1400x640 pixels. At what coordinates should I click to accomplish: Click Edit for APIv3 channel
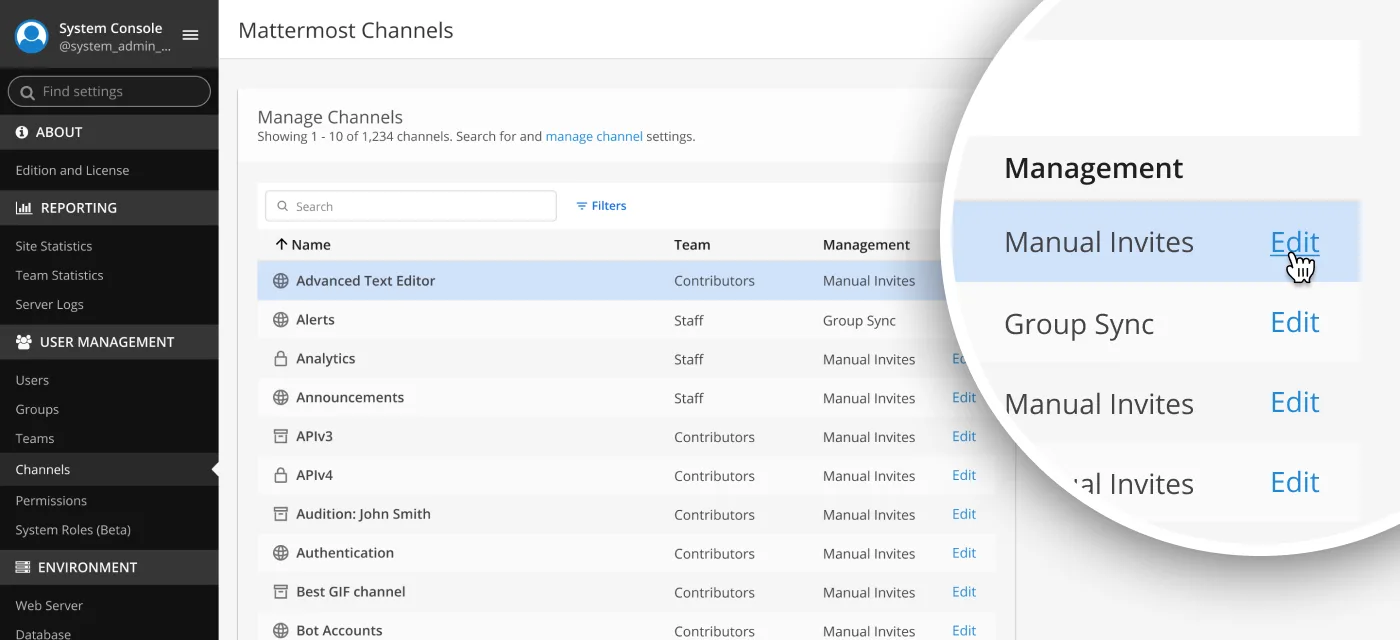pyautogui.click(x=964, y=436)
